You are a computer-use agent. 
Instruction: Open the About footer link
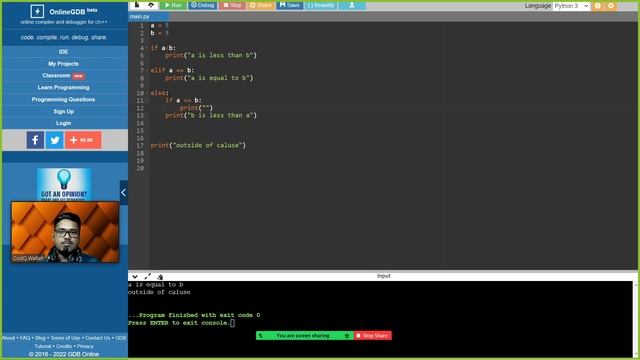[x=9, y=338]
